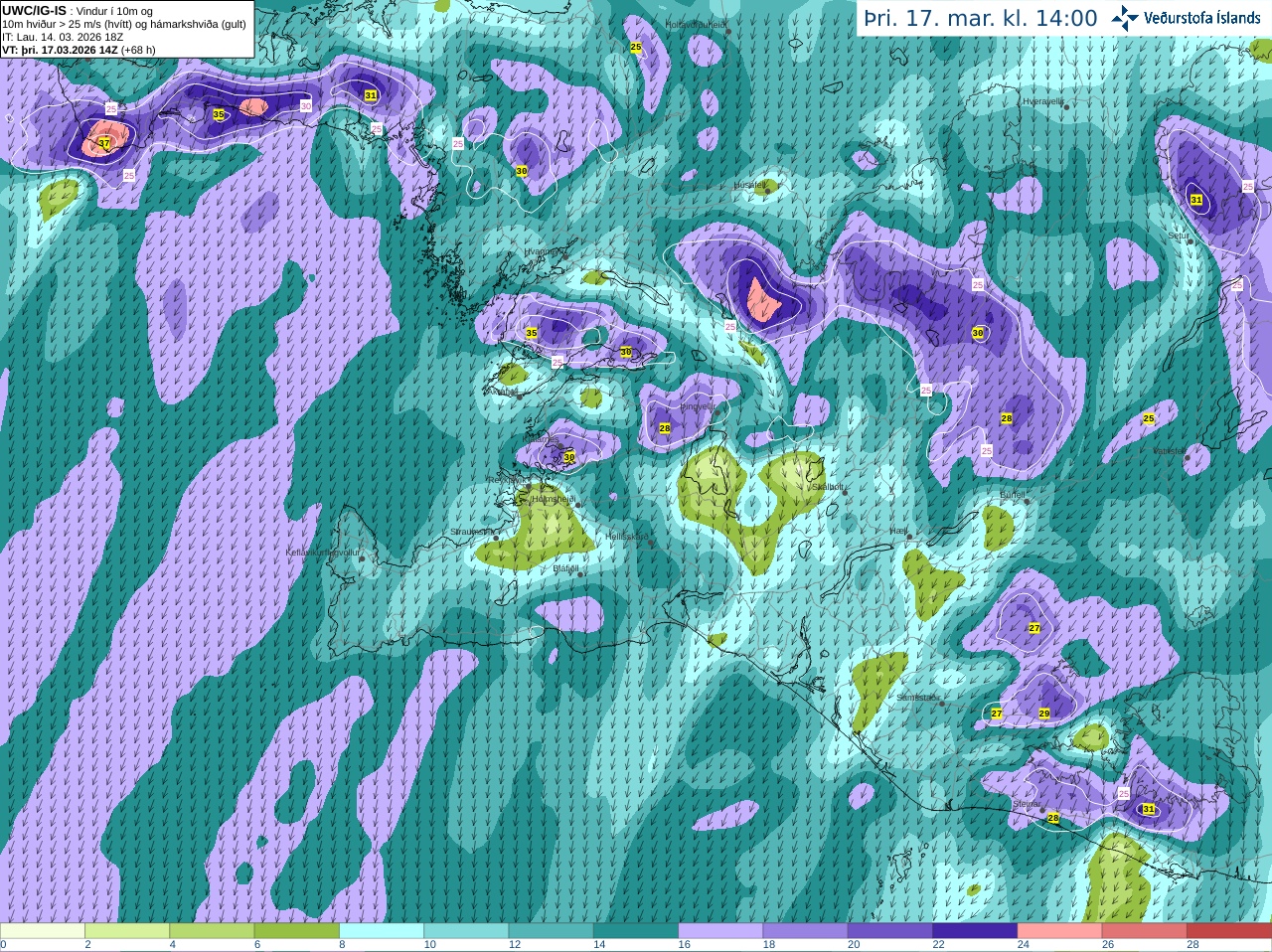The image size is (1272, 952).
Task: Click the Veðurstofa Íslands name text
Action: tap(1201, 18)
